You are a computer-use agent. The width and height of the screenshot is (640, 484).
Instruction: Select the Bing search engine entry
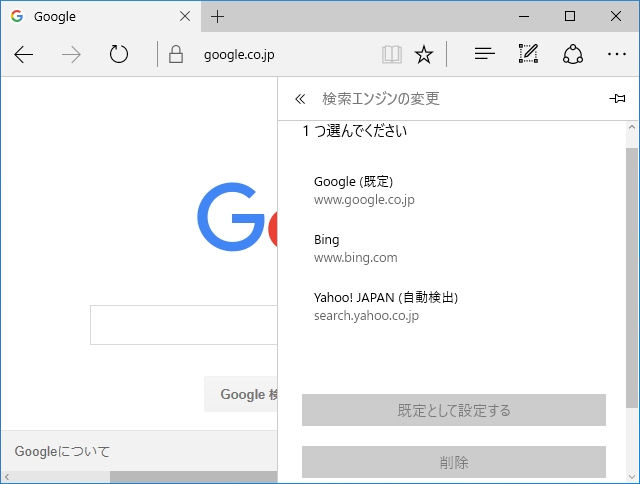452,249
